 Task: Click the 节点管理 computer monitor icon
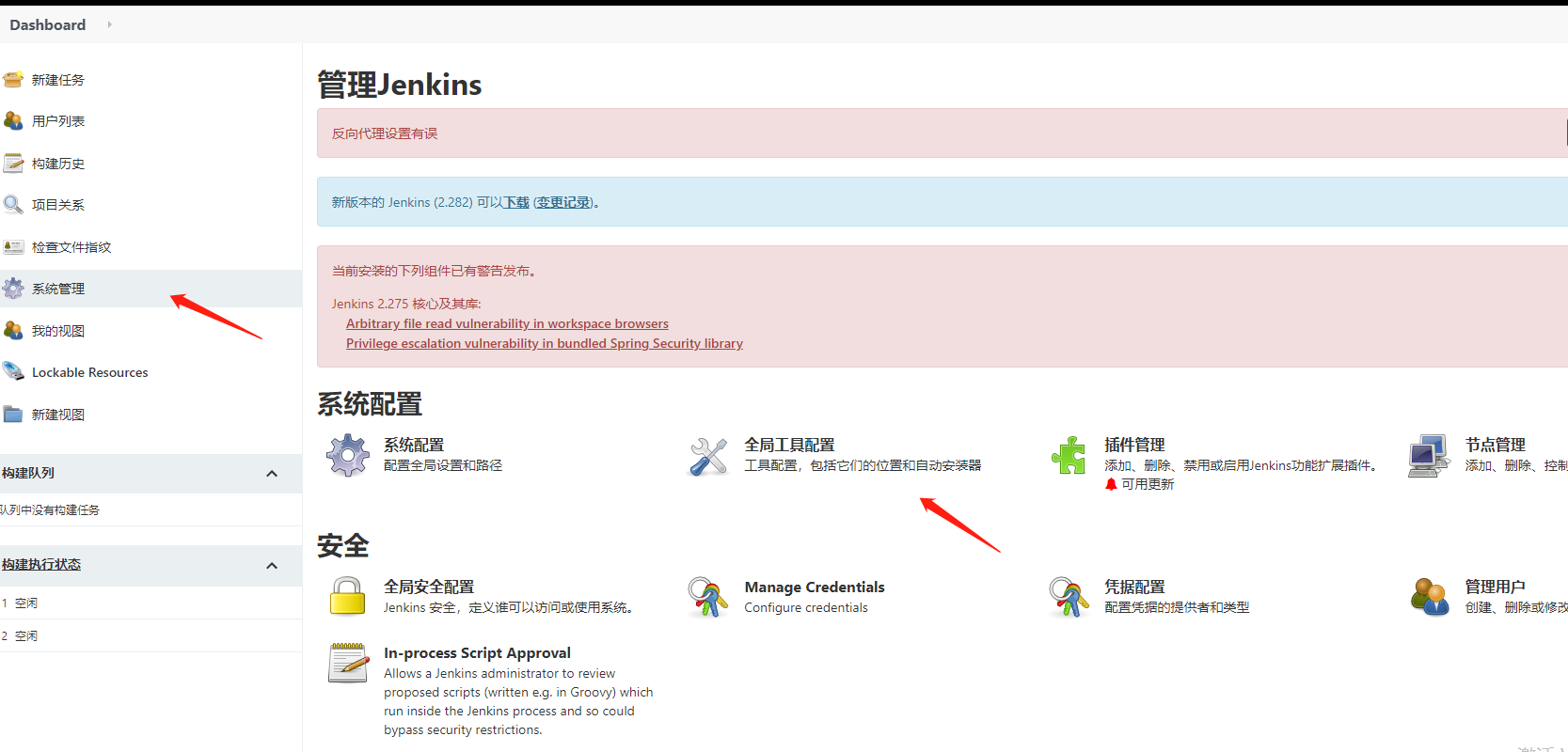tap(1429, 456)
